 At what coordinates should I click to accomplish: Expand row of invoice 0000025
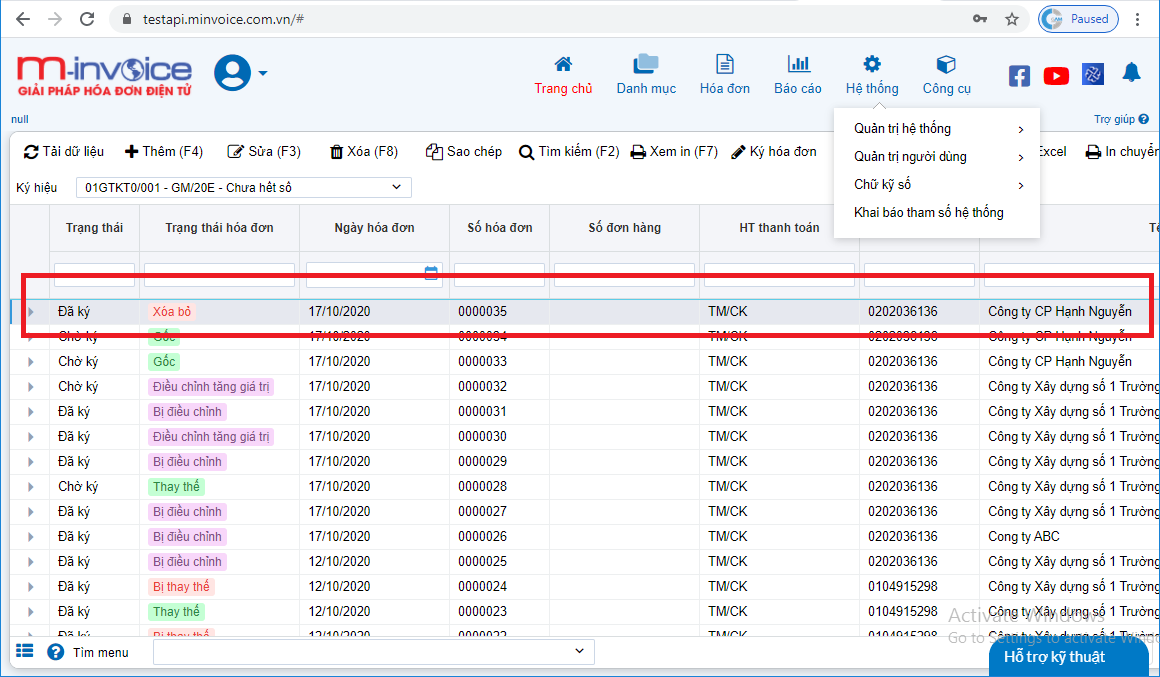pyautogui.click(x=30, y=562)
